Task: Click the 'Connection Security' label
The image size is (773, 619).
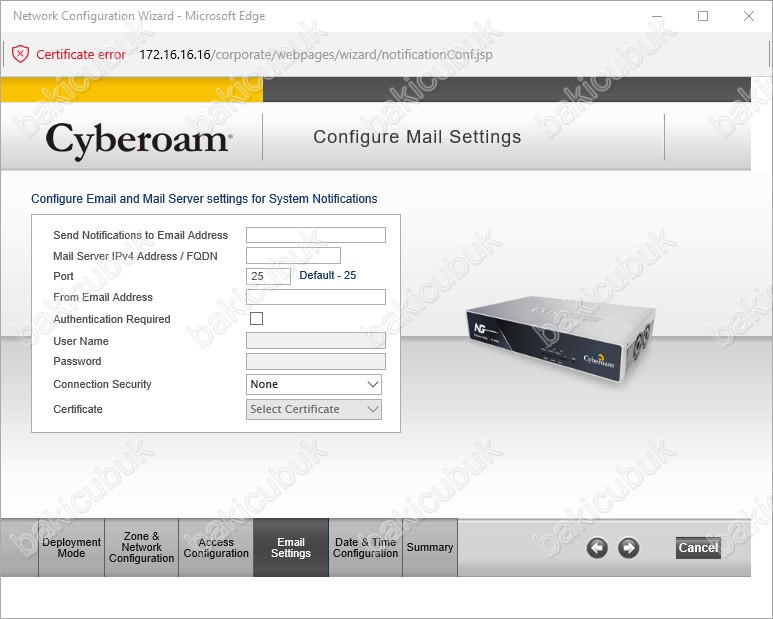Action: tap(102, 384)
